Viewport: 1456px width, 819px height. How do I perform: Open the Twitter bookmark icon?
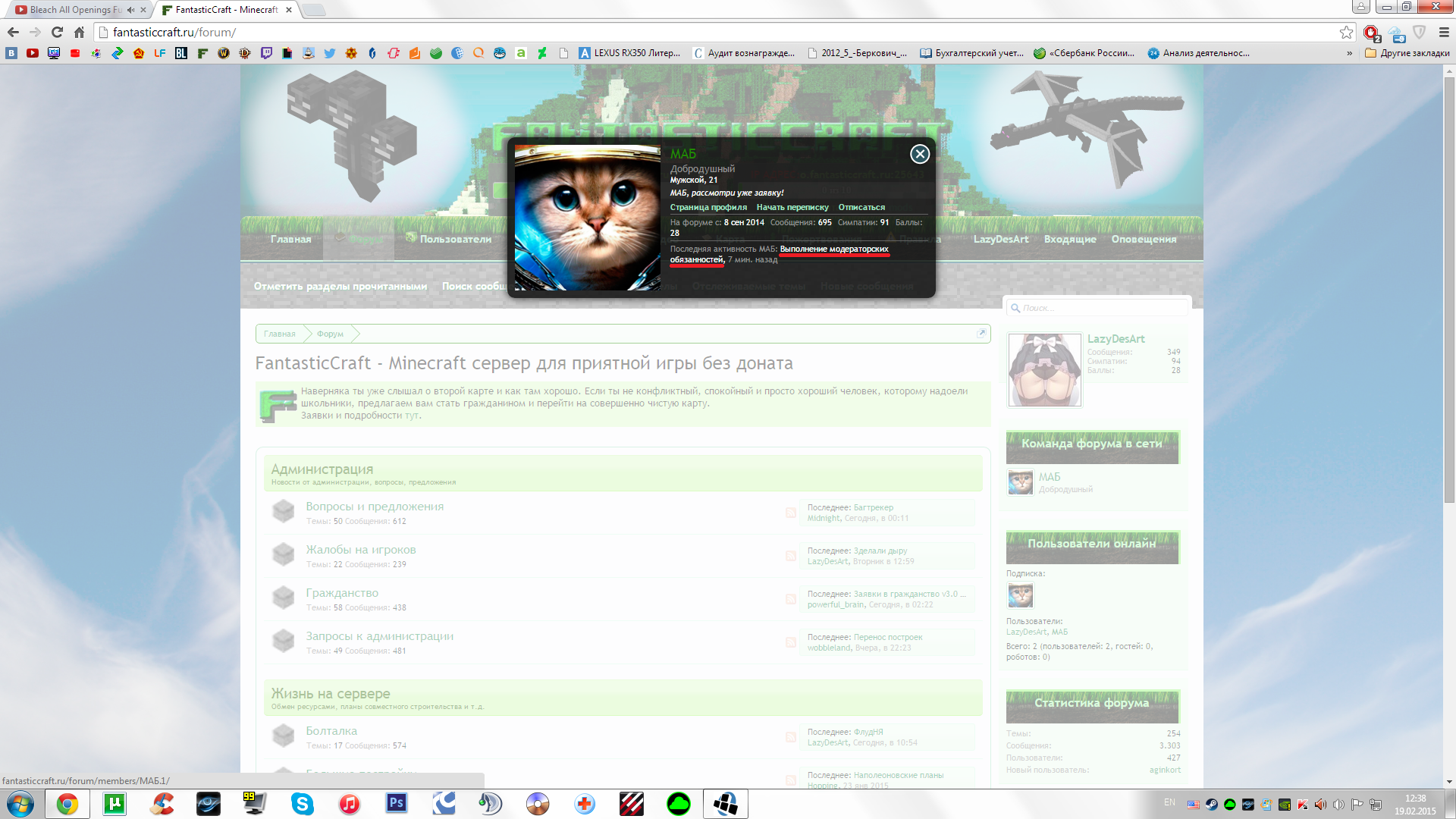pos(330,53)
